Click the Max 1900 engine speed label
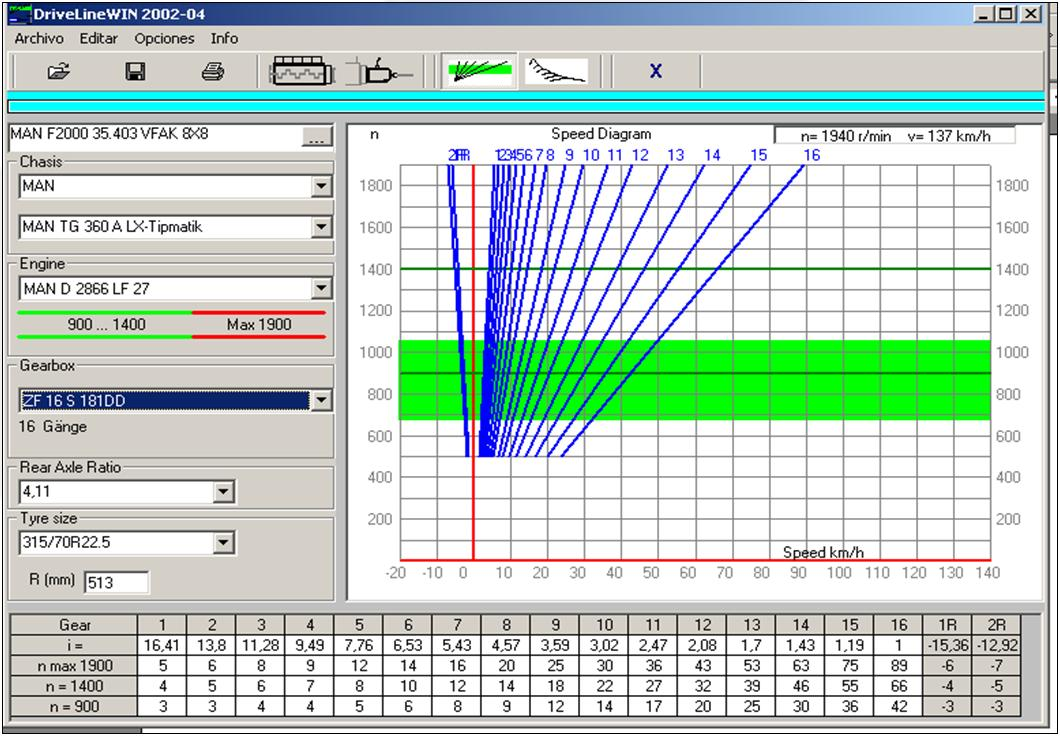Viewport: 1060px width, 736px height. click(260, 324)
